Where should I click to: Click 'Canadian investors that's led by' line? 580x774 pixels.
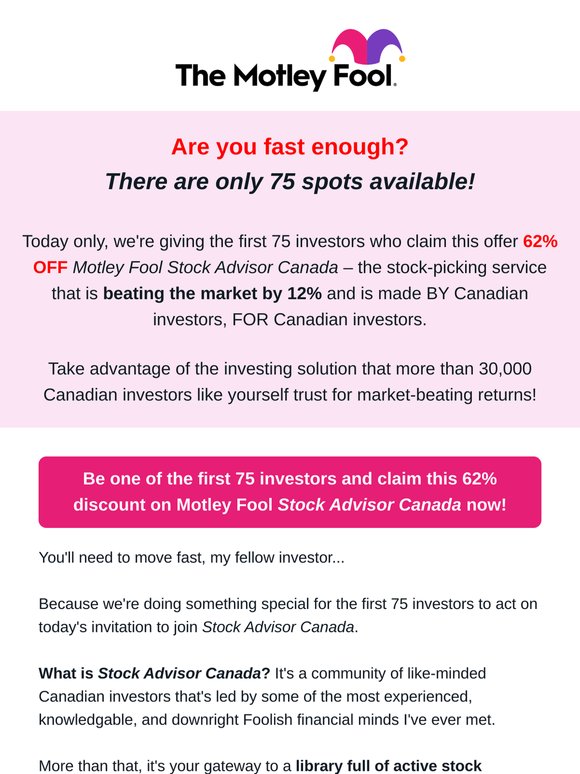(255, 697)
